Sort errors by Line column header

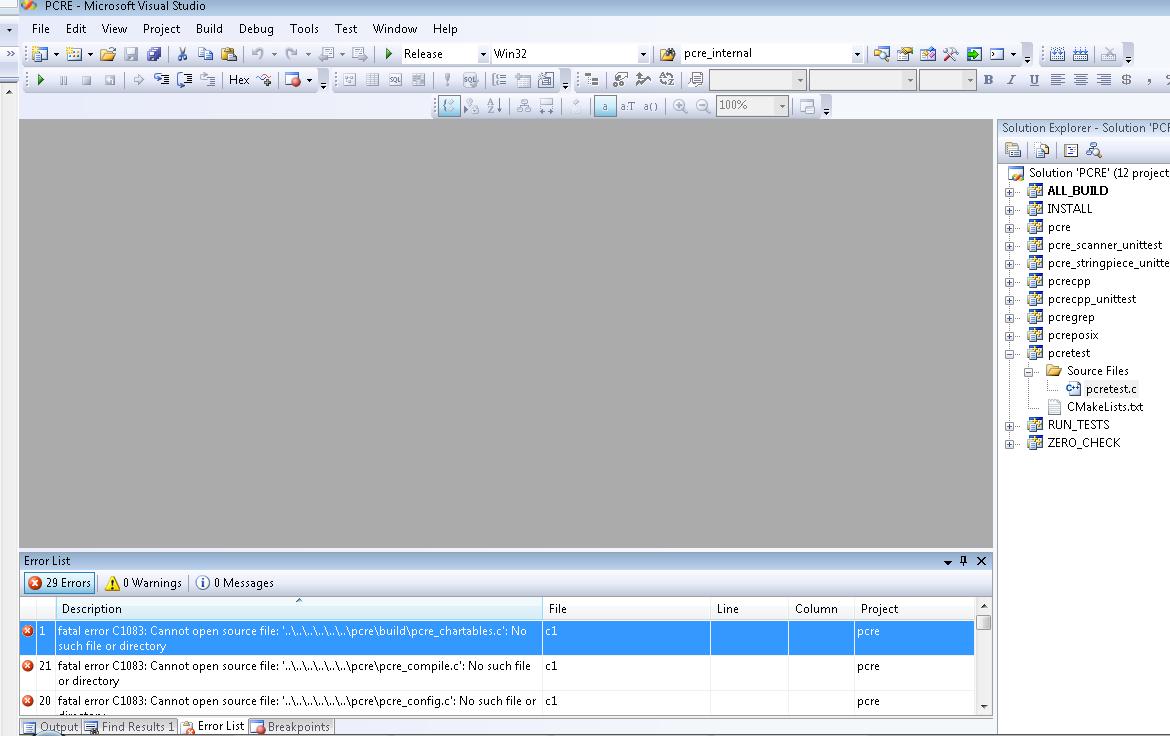(749, 609)
